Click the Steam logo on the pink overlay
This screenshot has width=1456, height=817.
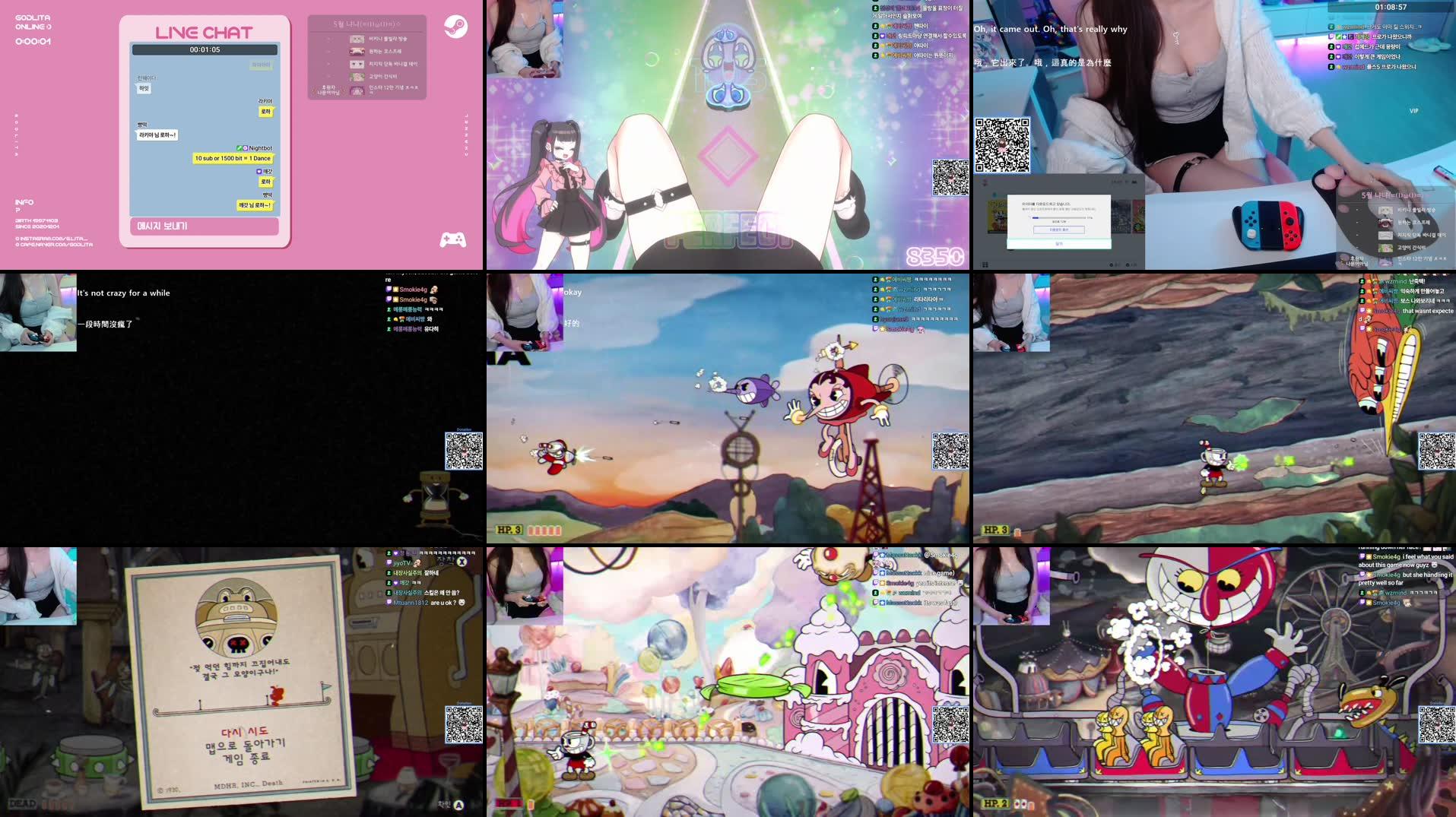click(455, 27)
